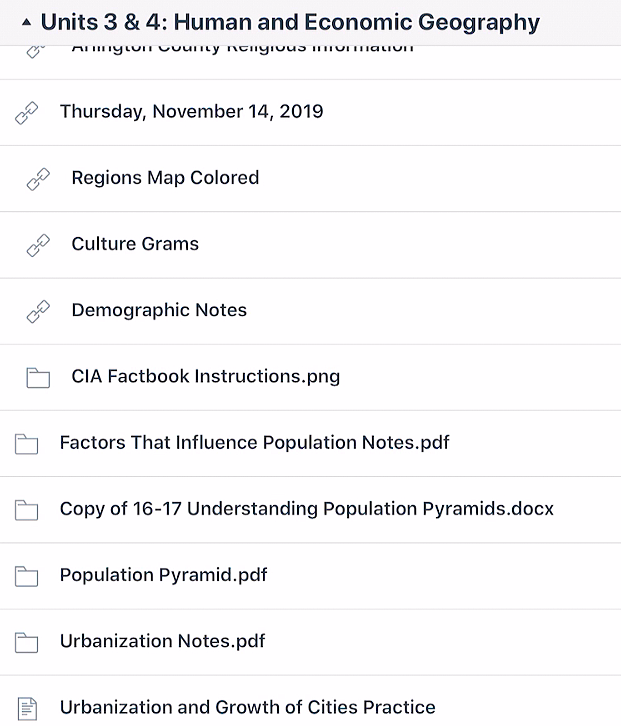
Task: Click link icon beside Thursday, November 14, 2019
Action: (26, 113)
